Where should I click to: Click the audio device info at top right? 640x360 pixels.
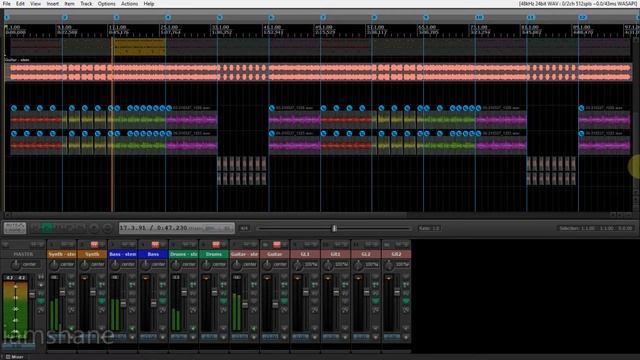tap(578, 4)
